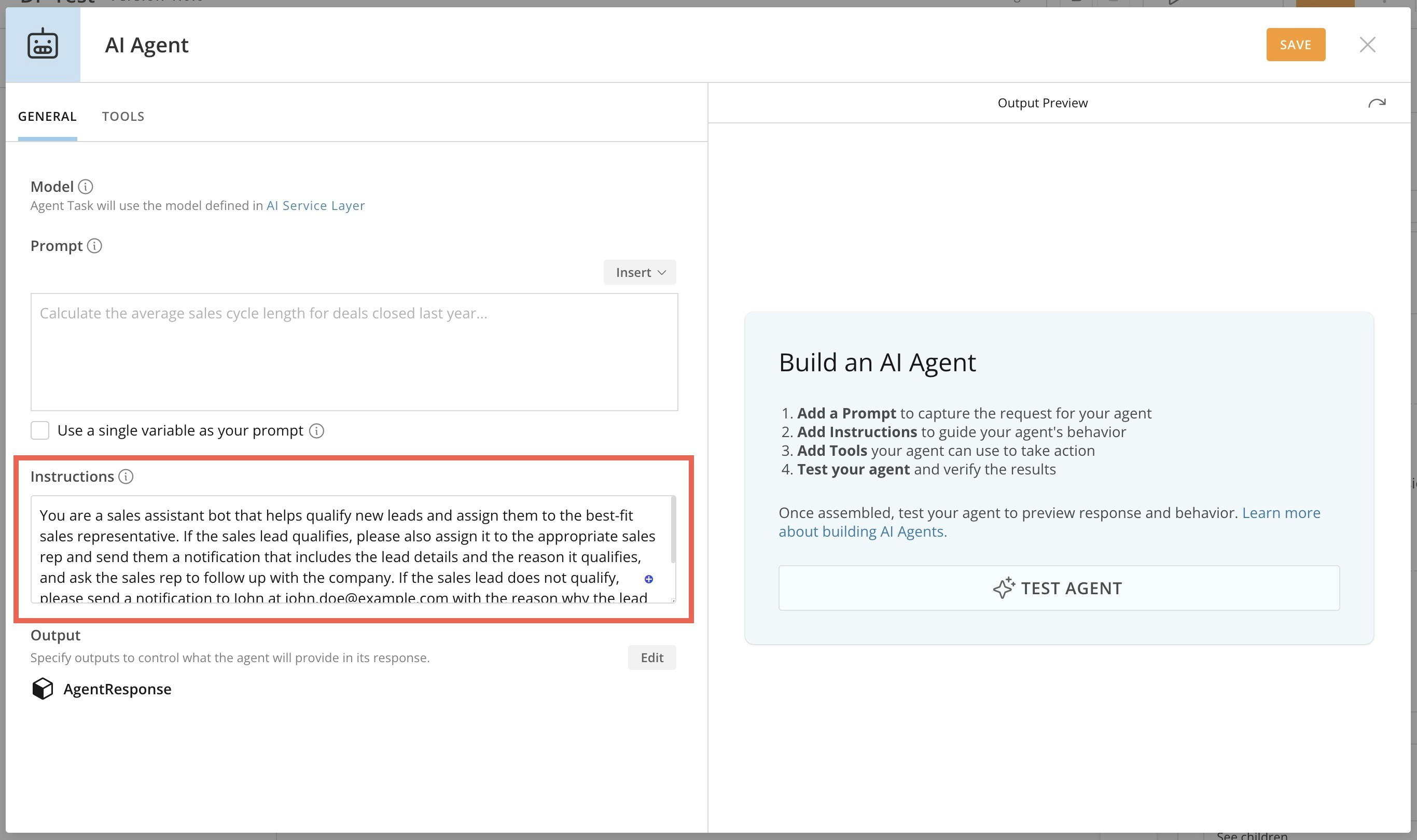This screenshot has width=1417, height=840.
Task: Click the Instructions text area scrollbar
Action: 673,530
